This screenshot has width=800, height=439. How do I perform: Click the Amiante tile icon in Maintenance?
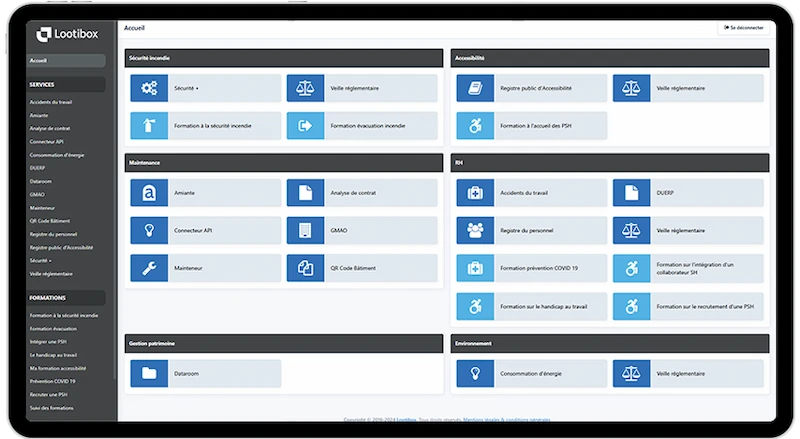tap(149, 192)
